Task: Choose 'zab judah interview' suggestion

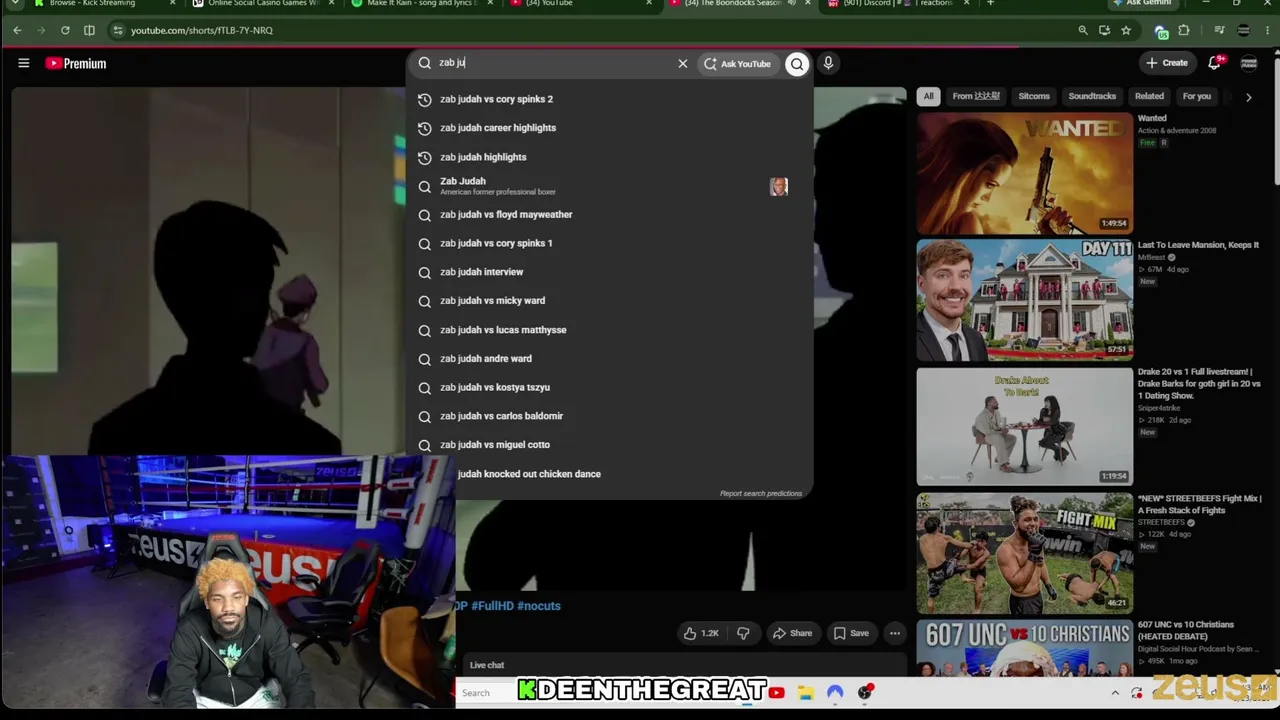Action: [609, 272]
